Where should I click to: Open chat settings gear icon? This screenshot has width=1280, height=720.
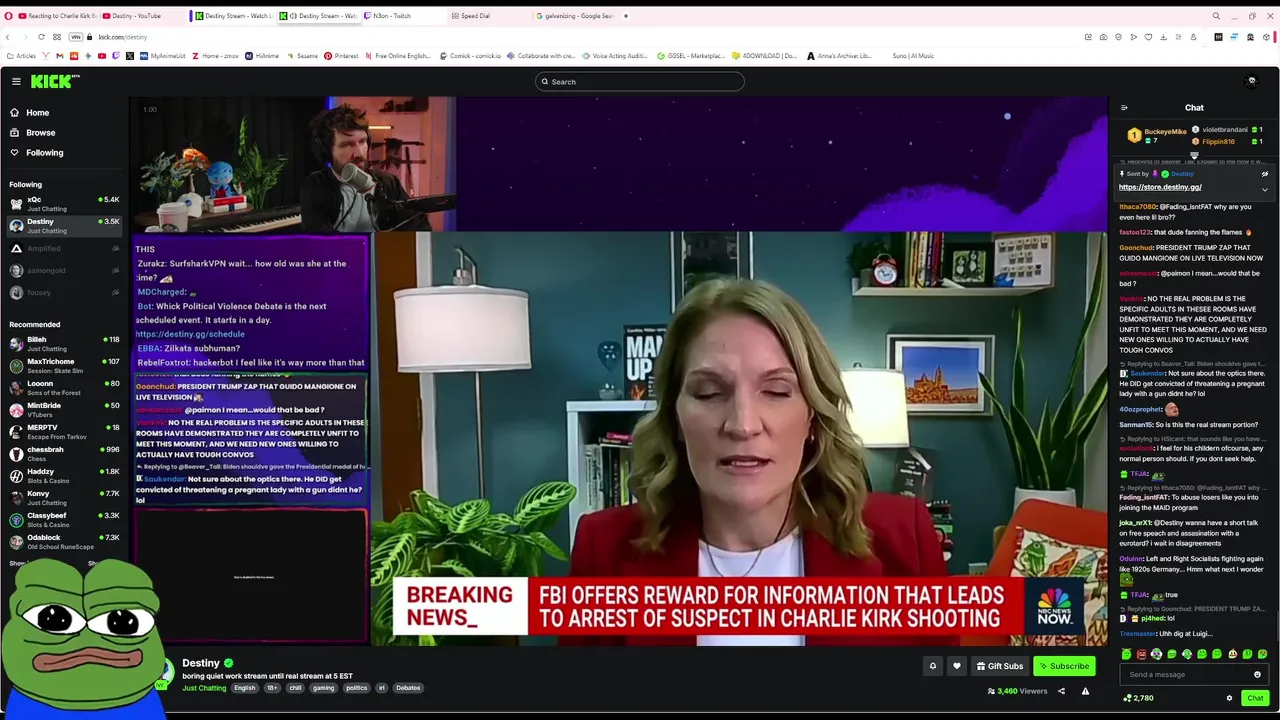(1229, 698)
